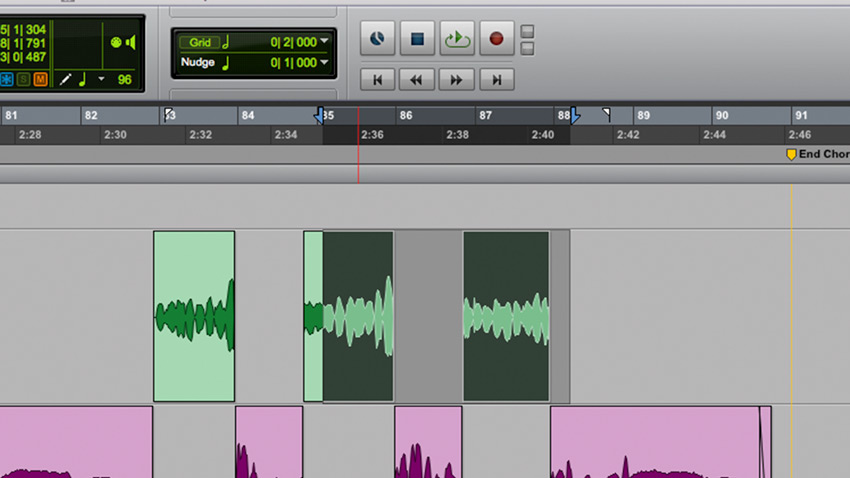
Task: Click 2:40 on the time ruler
Action: click(543, 135)
